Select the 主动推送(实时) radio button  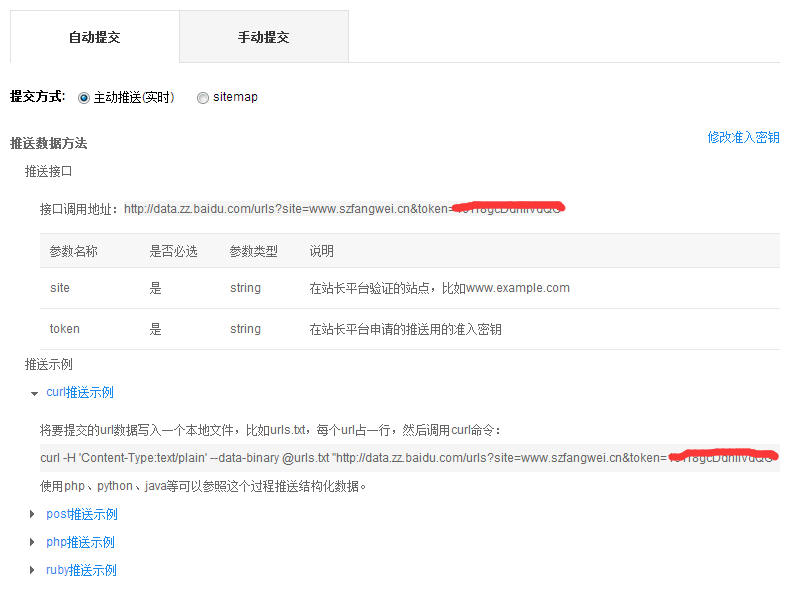click(84, 98)
